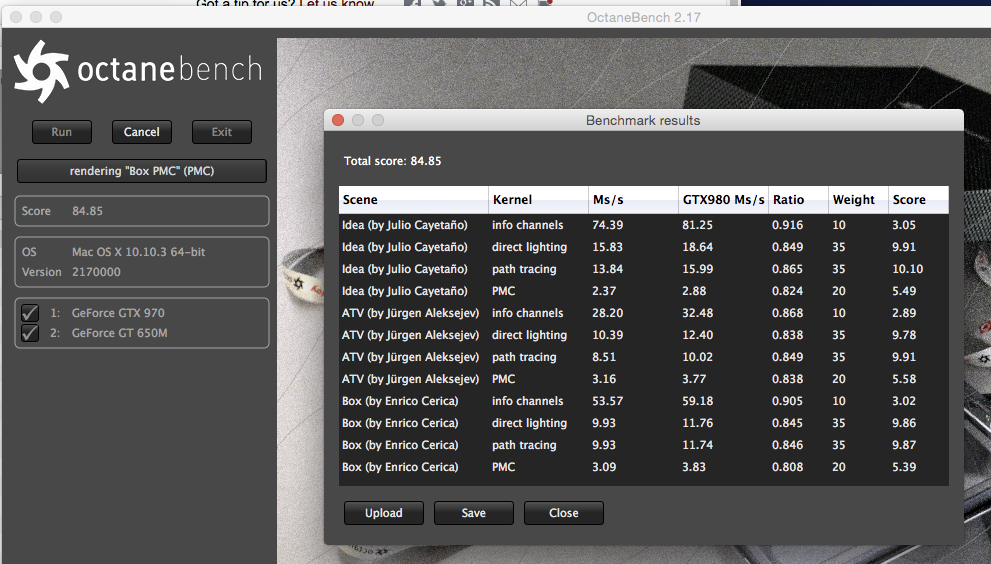991x564 pixels.
Task: Select the Idea info channels row scene name
Action: pos(404,225)
